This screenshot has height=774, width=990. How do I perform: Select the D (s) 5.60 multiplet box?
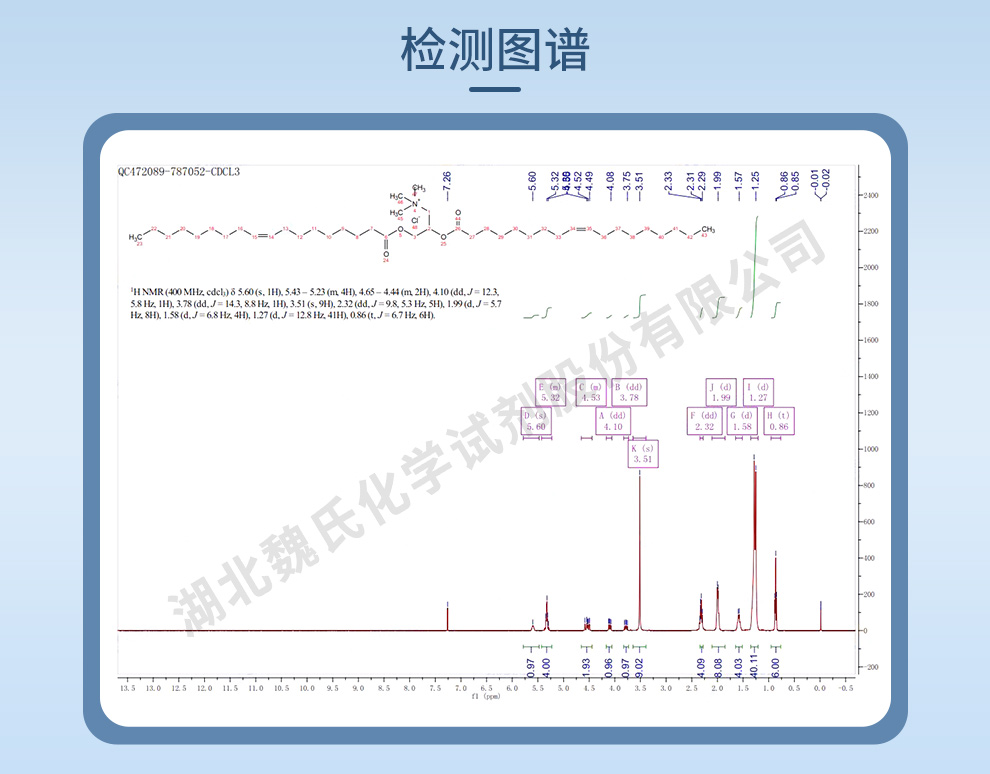(537, 421)
